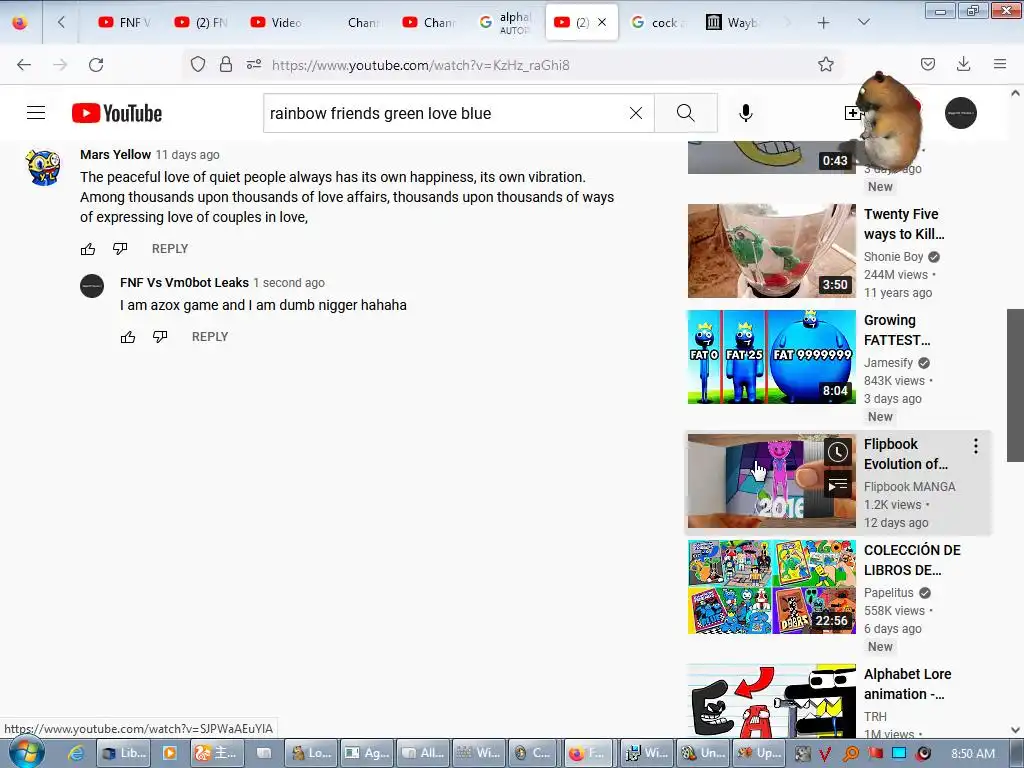Like the Mars Yellow comment
Viewport: 1024px width, 768px height.
88,249
